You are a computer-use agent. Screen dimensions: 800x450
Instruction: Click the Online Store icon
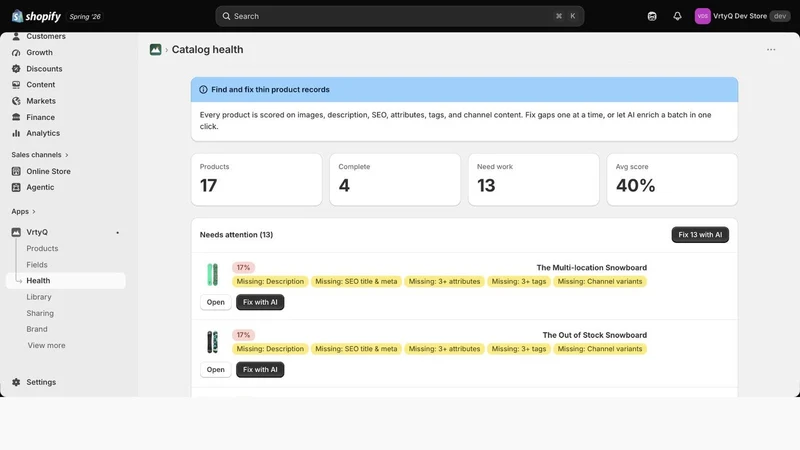click(16, 171)
